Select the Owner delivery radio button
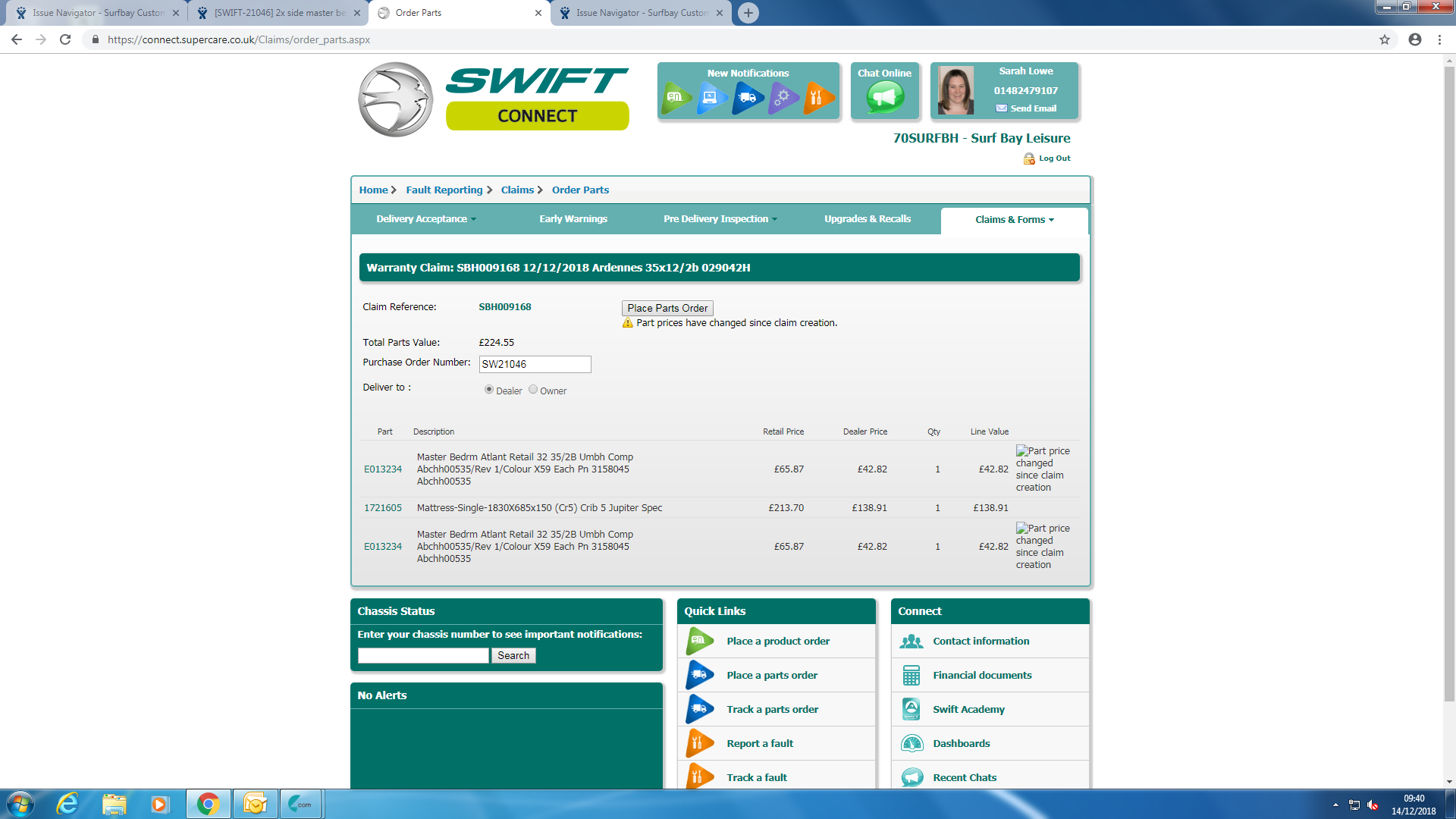 pyautogui.click(x=533, y=390)
